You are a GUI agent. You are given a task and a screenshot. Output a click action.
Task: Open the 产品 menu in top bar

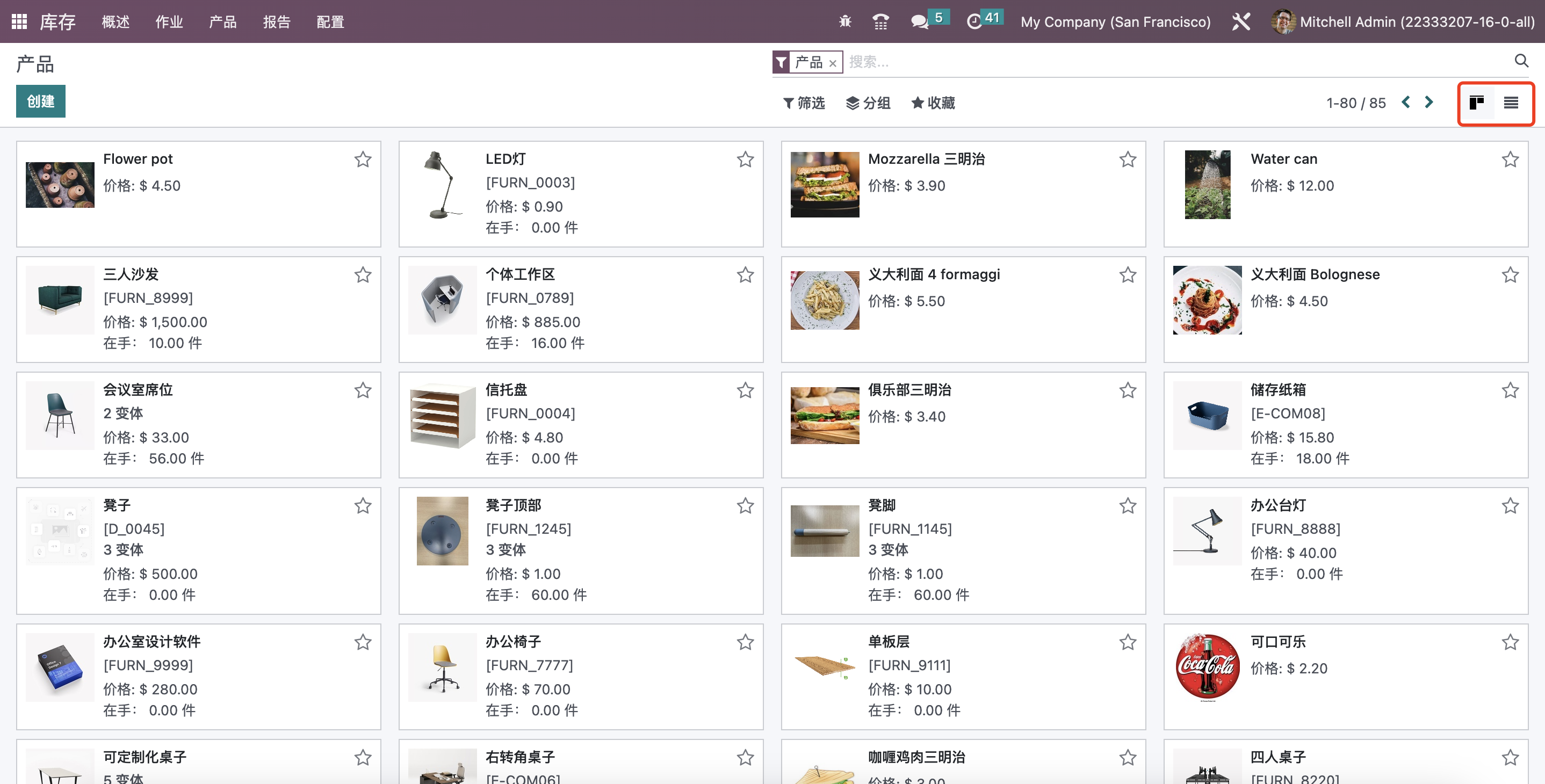tap(222, 22)
